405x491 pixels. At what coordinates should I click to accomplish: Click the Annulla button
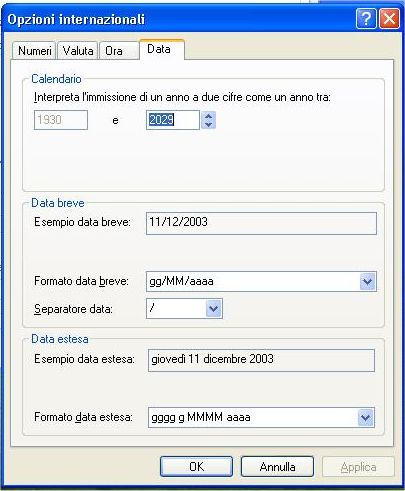[x=277, y=467]
